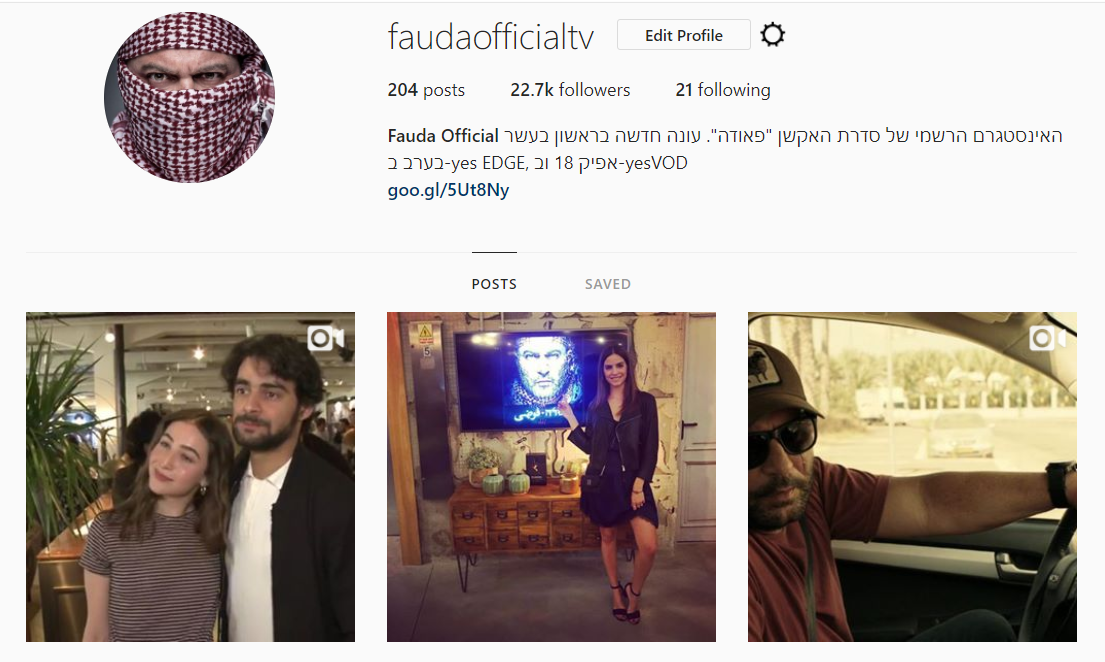The height and width of the screenshot is (662, 1105).
Task: Click the Edit Profile button
Action: coord(684,35)
